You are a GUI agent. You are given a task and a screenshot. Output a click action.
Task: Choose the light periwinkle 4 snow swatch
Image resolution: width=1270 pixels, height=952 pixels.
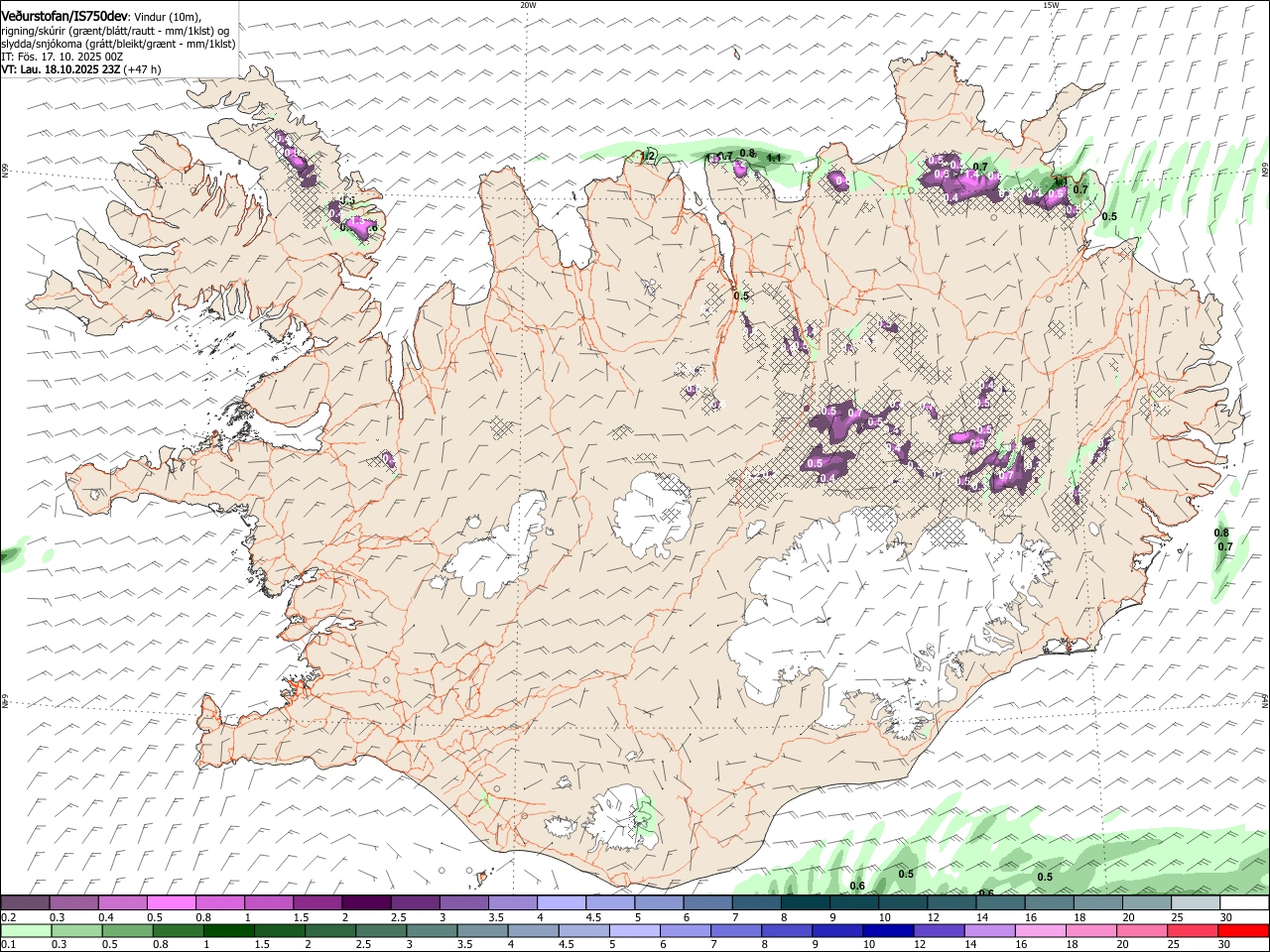tap(562, 903)
